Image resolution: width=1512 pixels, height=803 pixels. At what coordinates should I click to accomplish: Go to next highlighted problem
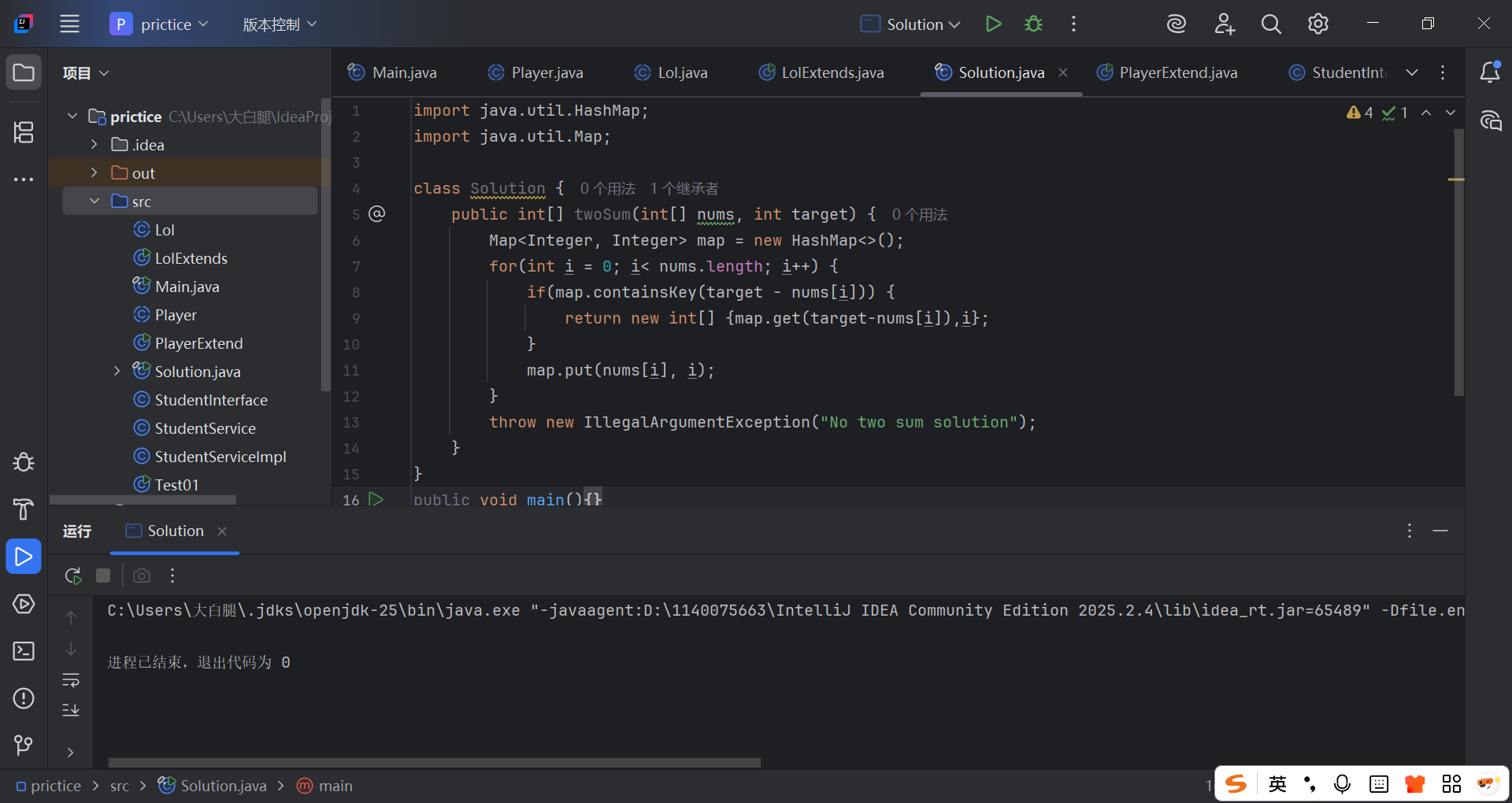click(1451, 113)
